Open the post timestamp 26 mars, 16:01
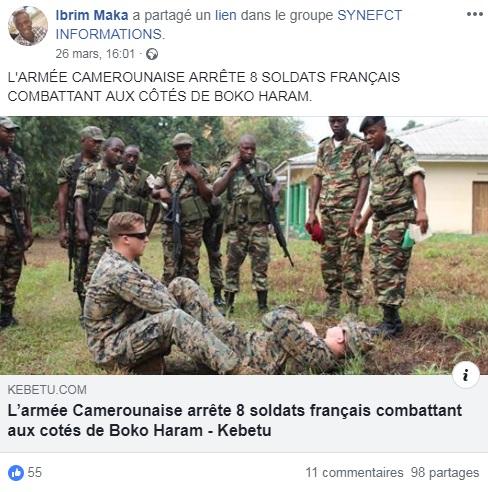 (x=95, y=54)
